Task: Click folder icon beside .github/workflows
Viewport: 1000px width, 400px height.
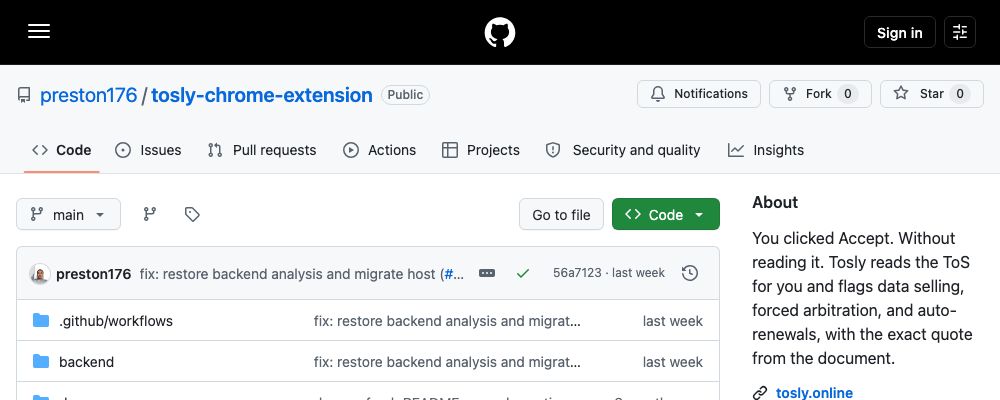Action: [41, 320]
